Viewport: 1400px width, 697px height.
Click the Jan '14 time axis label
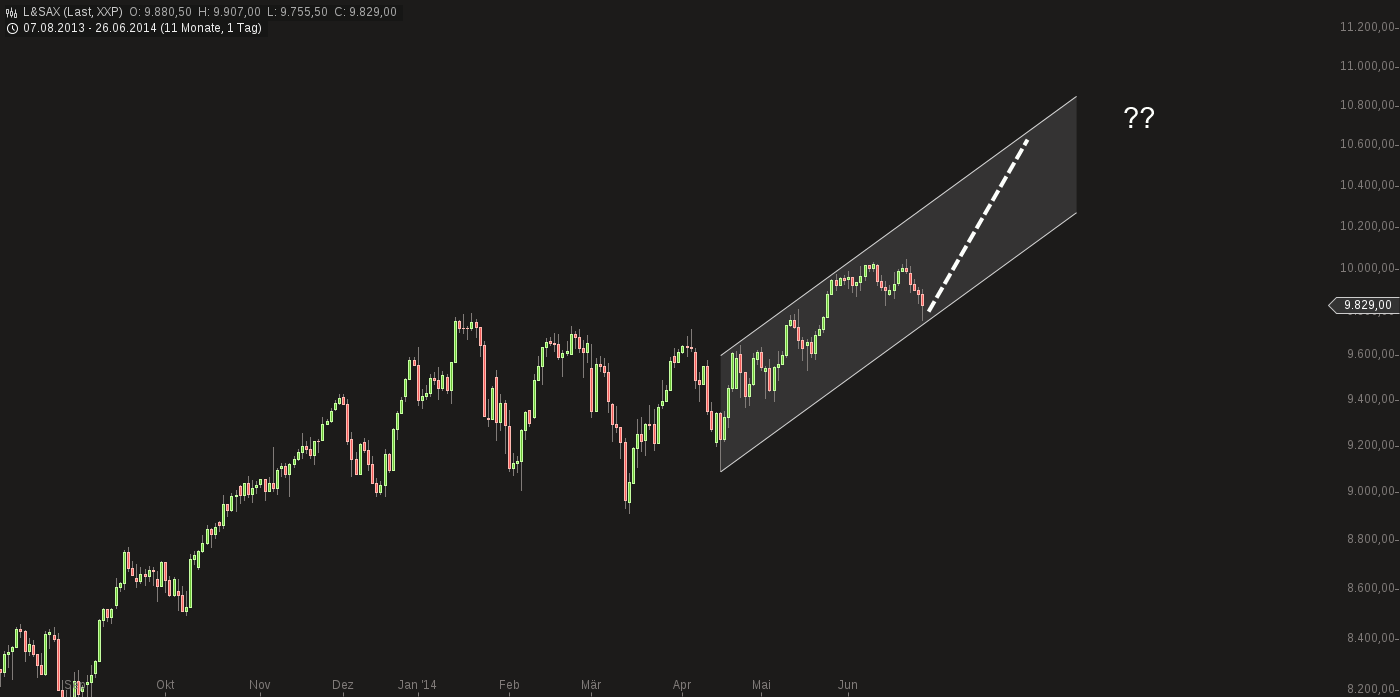417,685
